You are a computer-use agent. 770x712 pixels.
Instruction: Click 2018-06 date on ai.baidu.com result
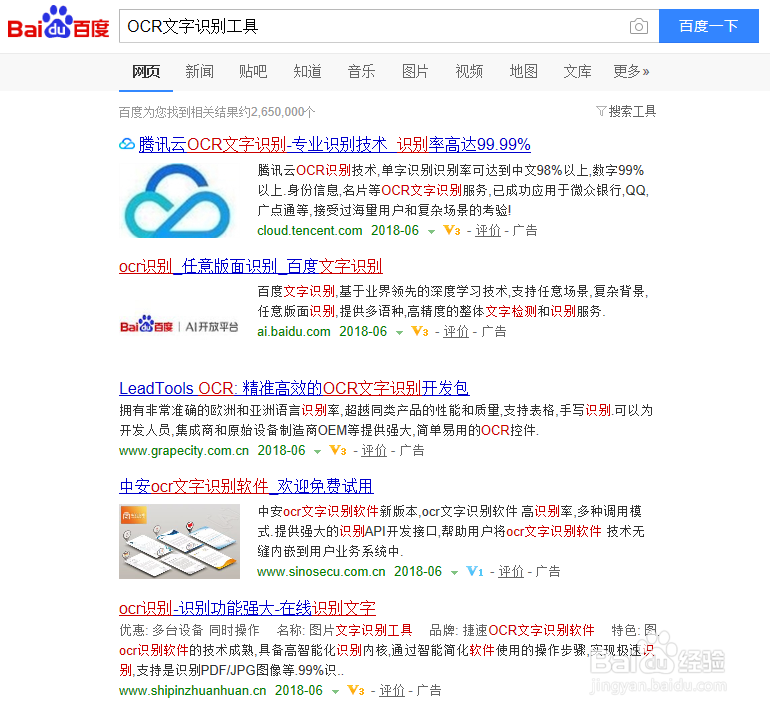coord(363,331)
